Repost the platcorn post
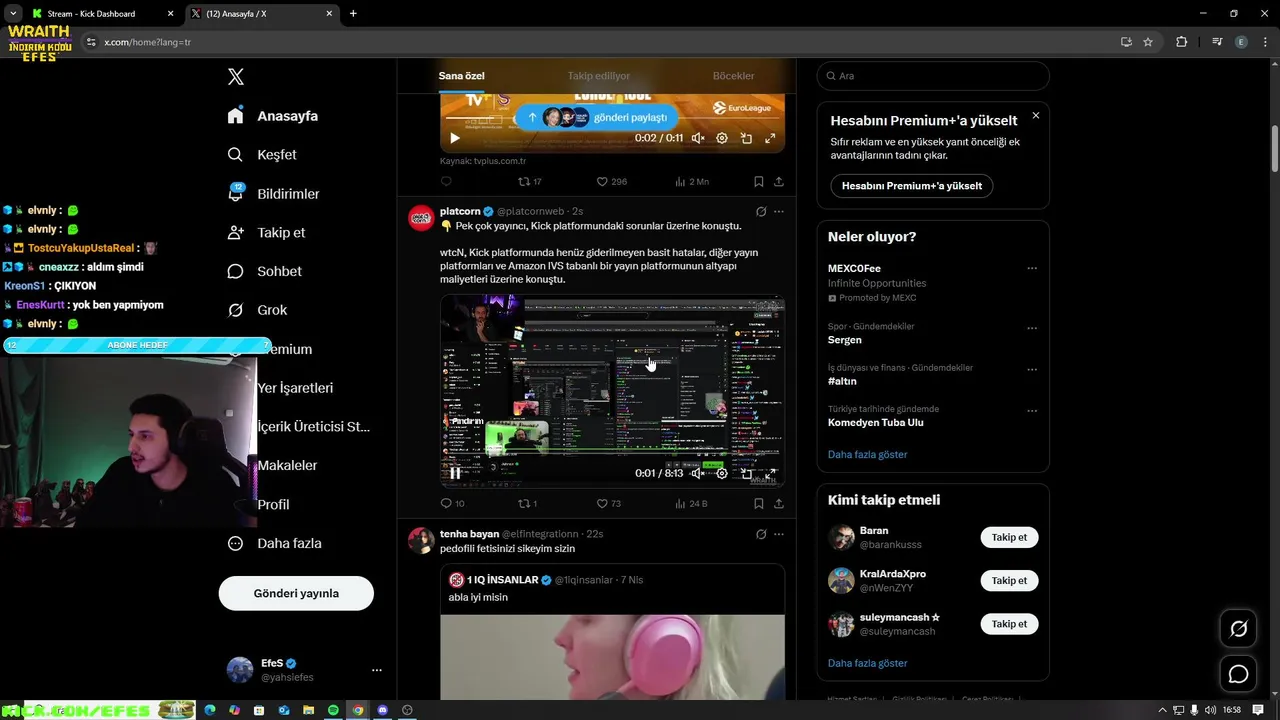The width and height of the screenshot is (1280, 720). coord(527,503)
